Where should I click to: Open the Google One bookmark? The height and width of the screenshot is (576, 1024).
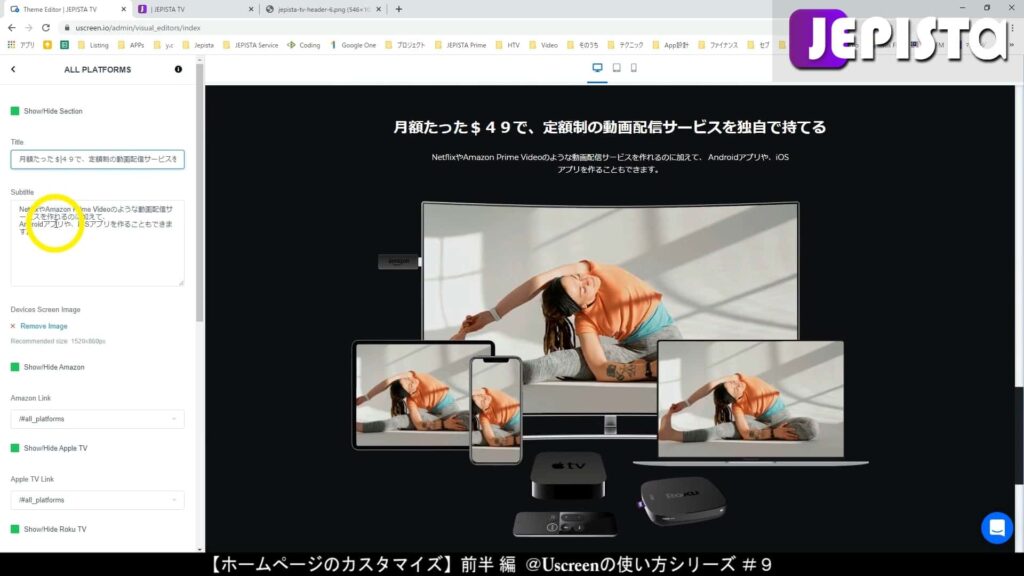(x=353, y=45)
